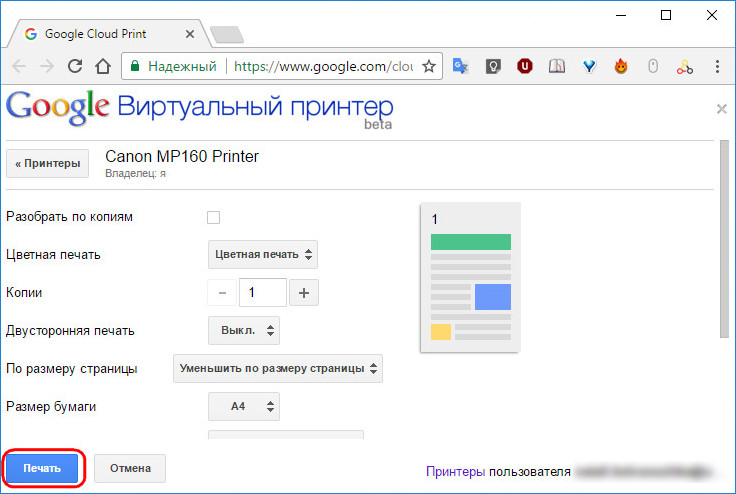This screenshot has width=736, height=494.
Task: Click the copies number field
Action: (x=263, y=293)
